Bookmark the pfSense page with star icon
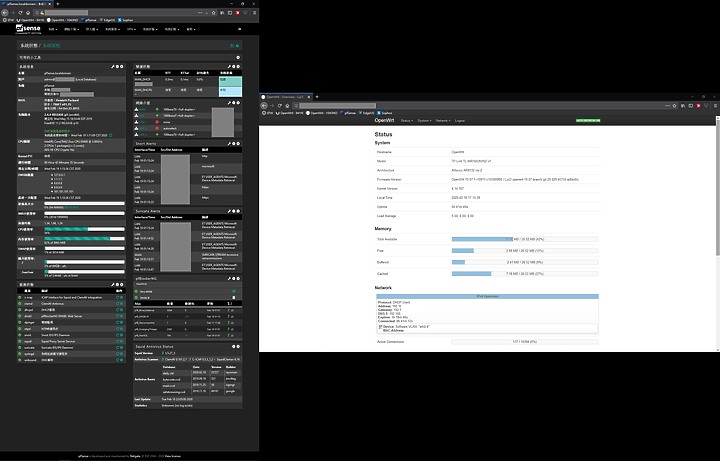Screen dimensions: 720x461 coord(214,13)
